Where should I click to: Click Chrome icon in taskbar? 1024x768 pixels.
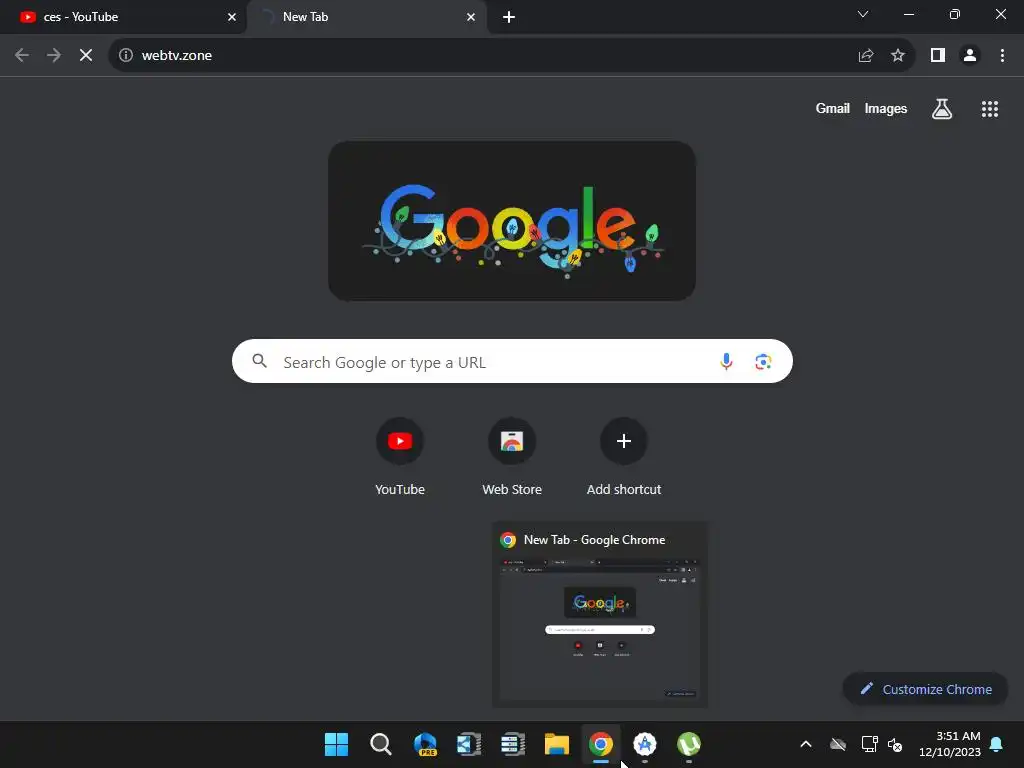[x=601, y=744]
